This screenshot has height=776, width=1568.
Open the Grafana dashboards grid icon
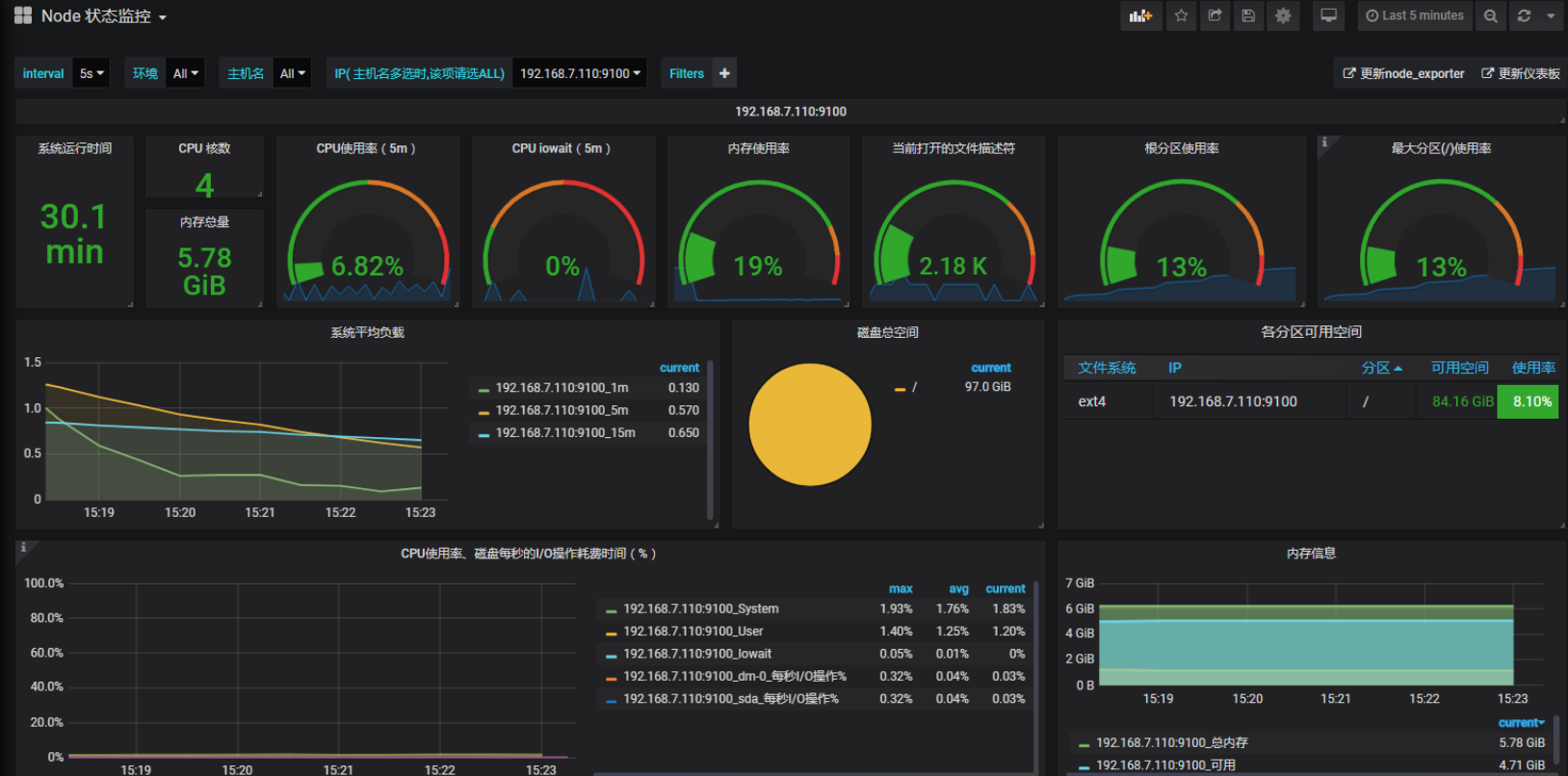click(x=23, y=15)
